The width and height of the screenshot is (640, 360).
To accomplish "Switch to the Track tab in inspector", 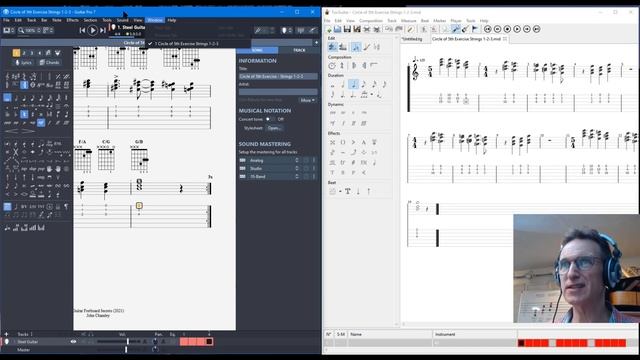I will [299, 50].
